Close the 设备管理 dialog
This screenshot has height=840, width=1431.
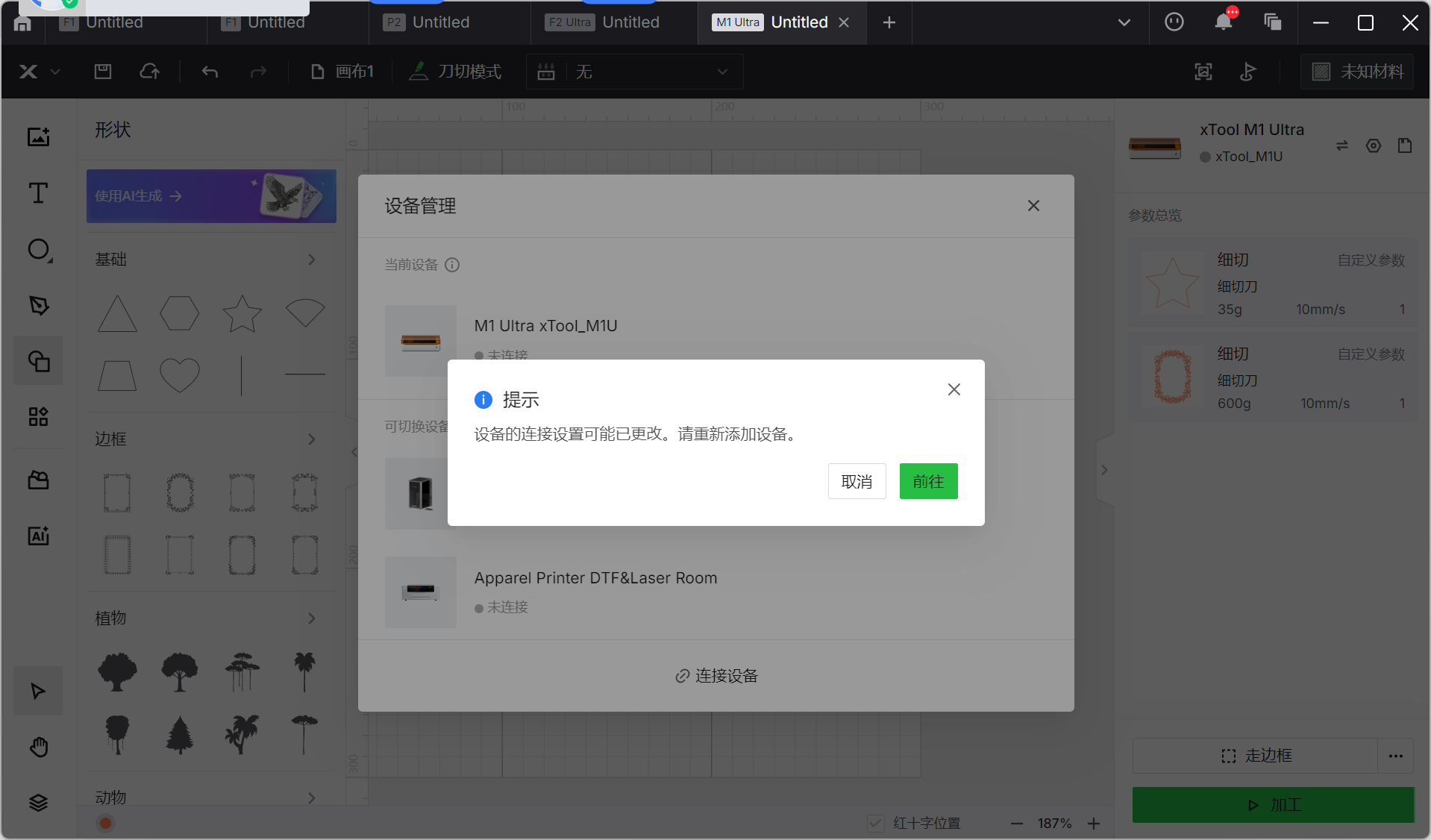pos(1033,206)
